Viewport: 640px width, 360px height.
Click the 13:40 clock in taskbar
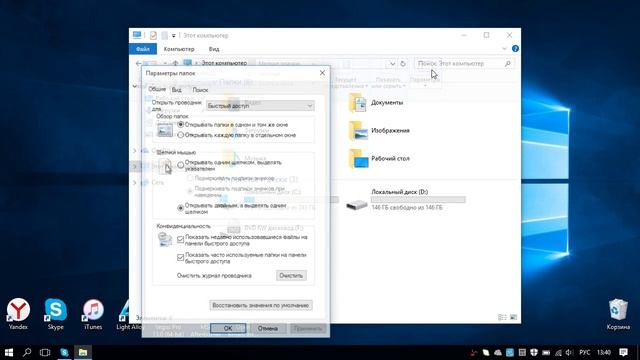point(604,353)
